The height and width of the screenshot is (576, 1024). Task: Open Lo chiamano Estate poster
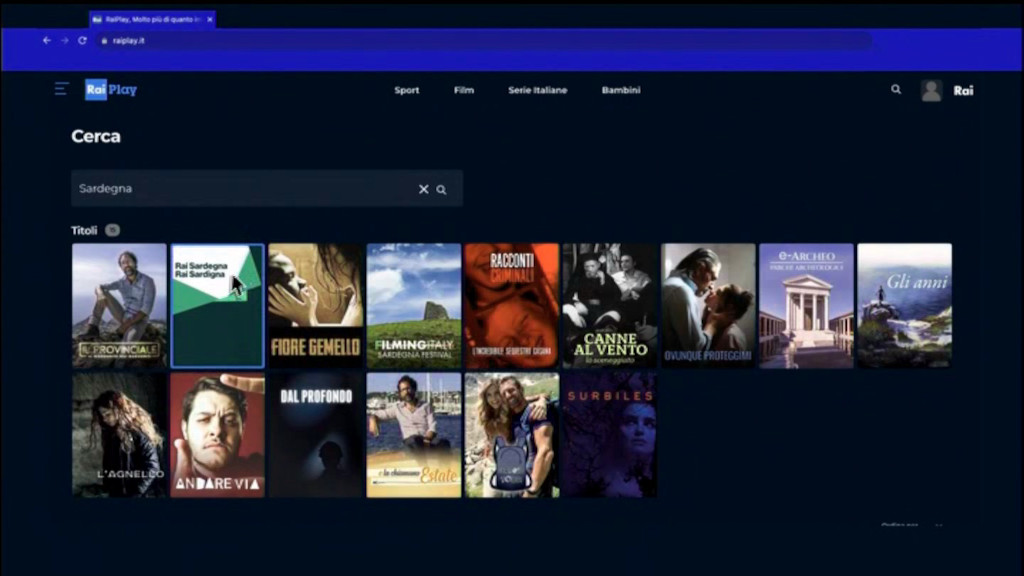click(x=414, y=435)
